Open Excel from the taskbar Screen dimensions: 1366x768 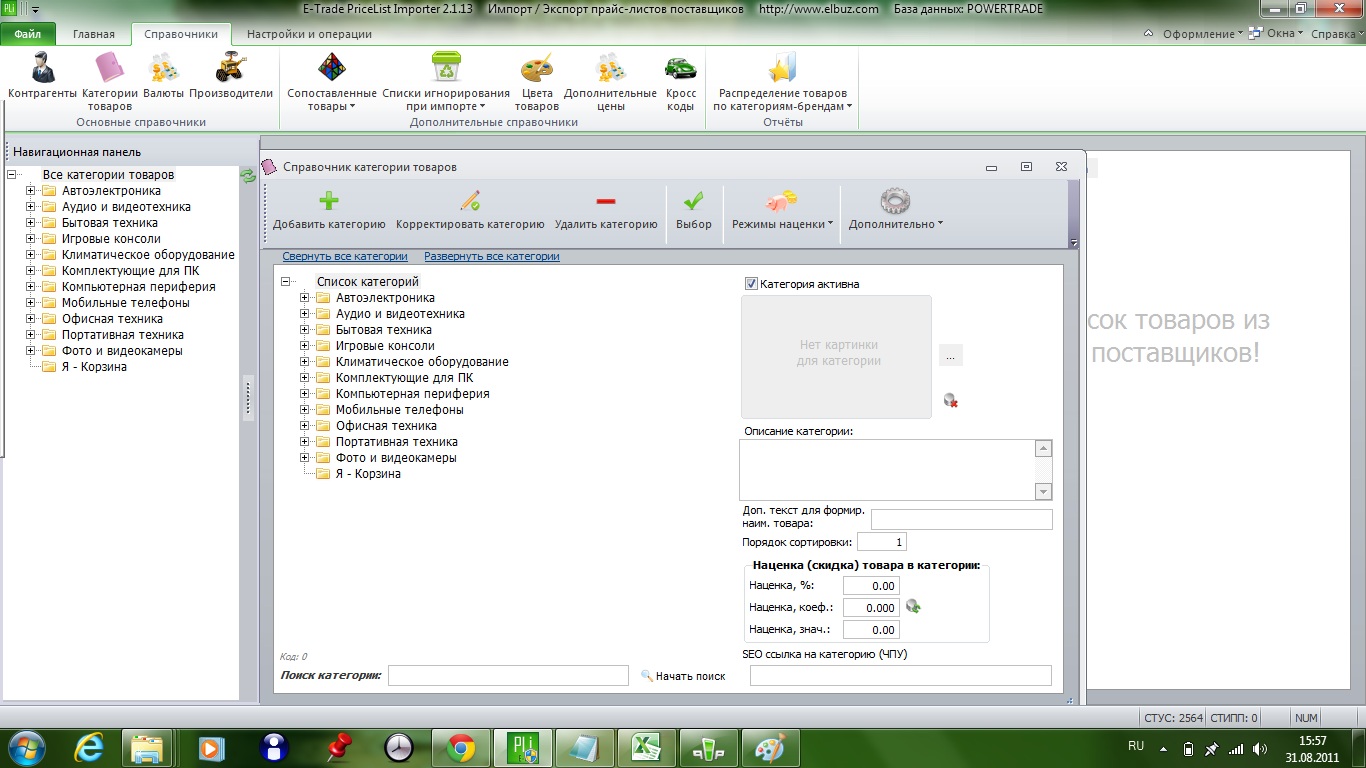click(x=646, y=747)
